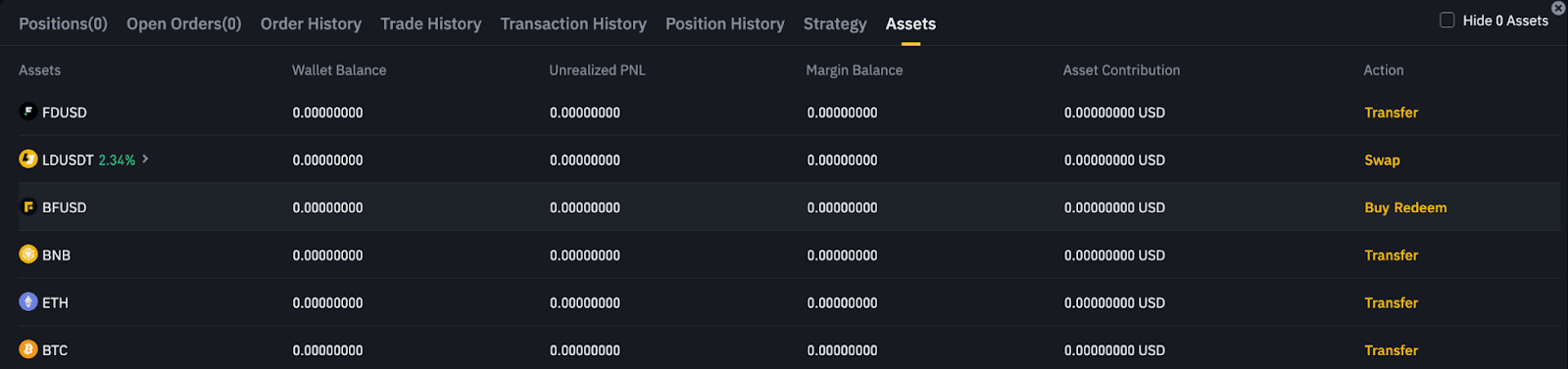Click the LDUSDT coin icon
Viewport: 1568px width, 369px height.
[28, 159]
